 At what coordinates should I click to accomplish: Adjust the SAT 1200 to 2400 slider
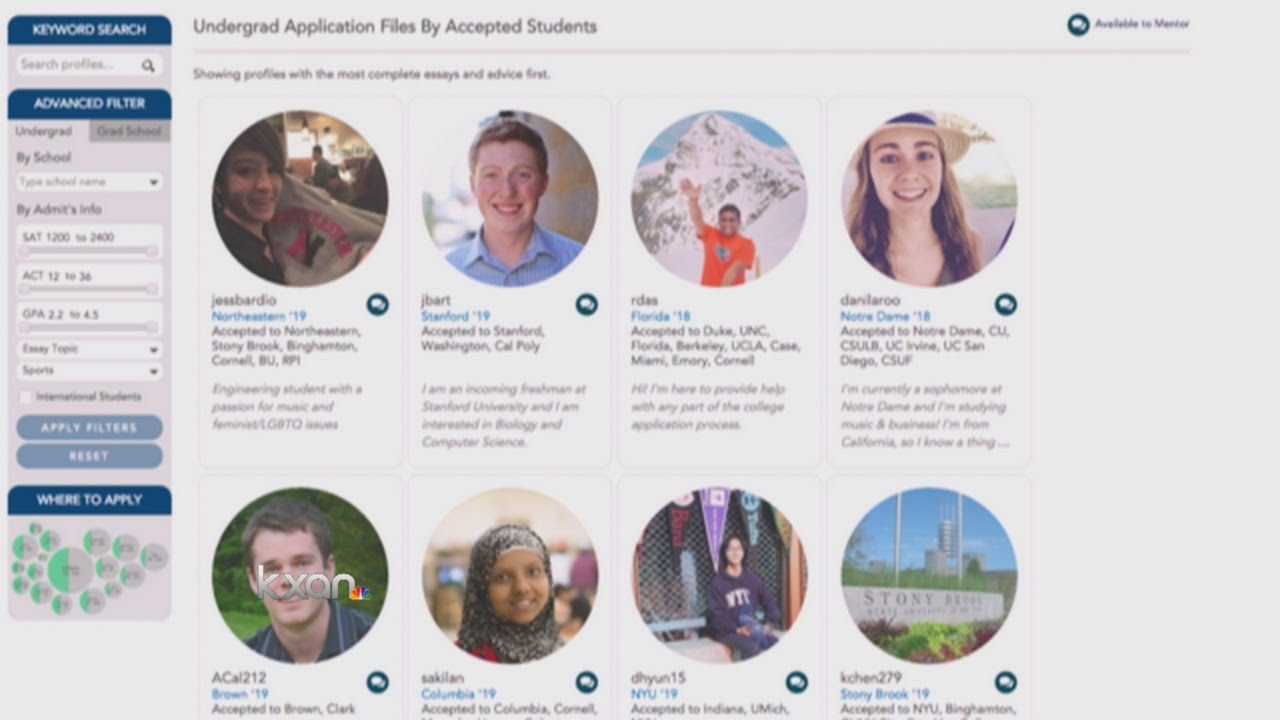coord(89,251)
